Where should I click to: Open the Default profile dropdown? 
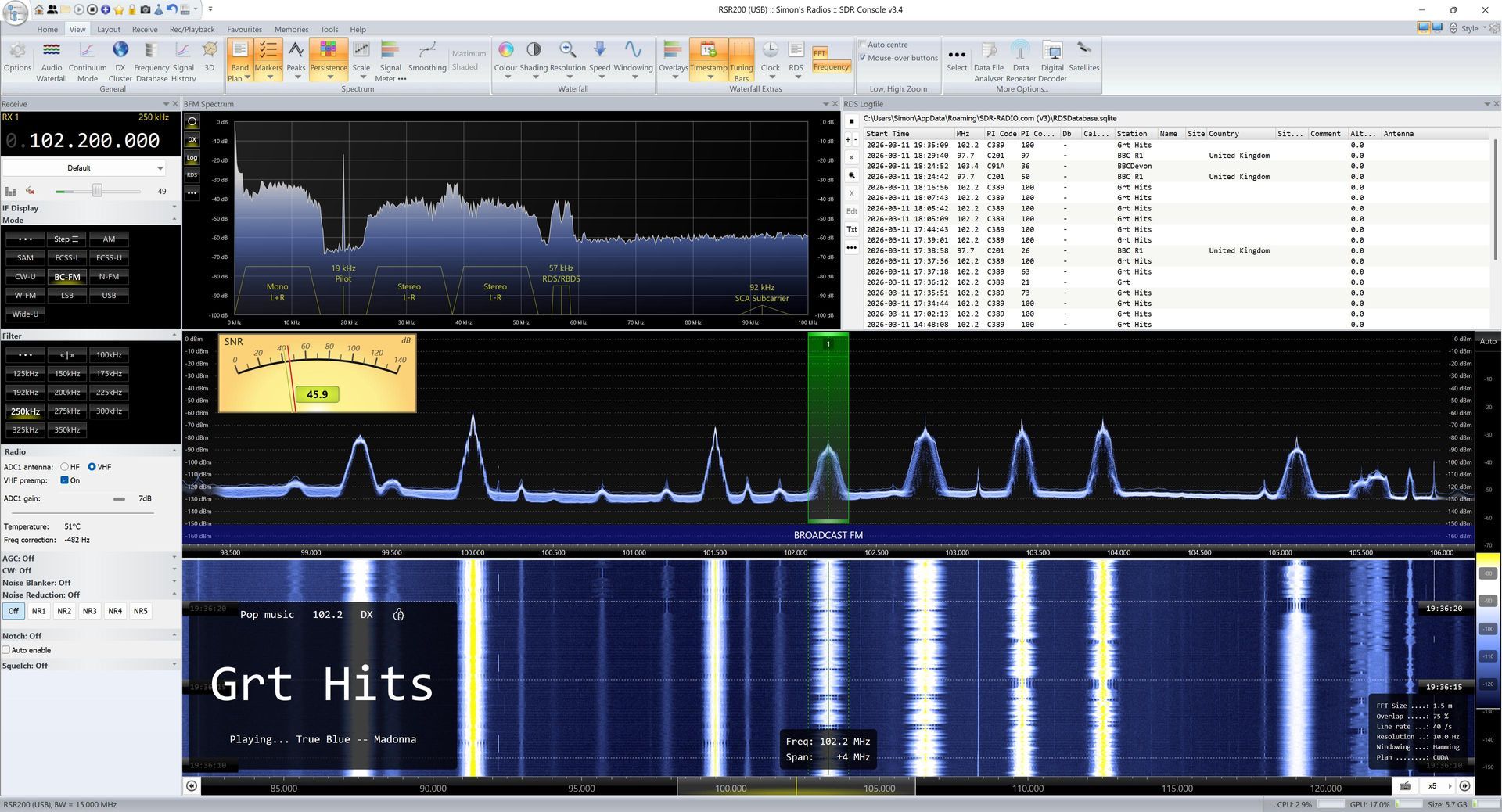(82, 168)
